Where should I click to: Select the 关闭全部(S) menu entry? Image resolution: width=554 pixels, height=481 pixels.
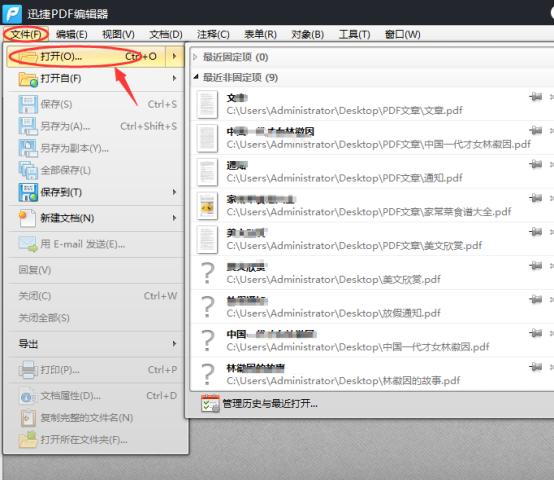click(96, 318)
